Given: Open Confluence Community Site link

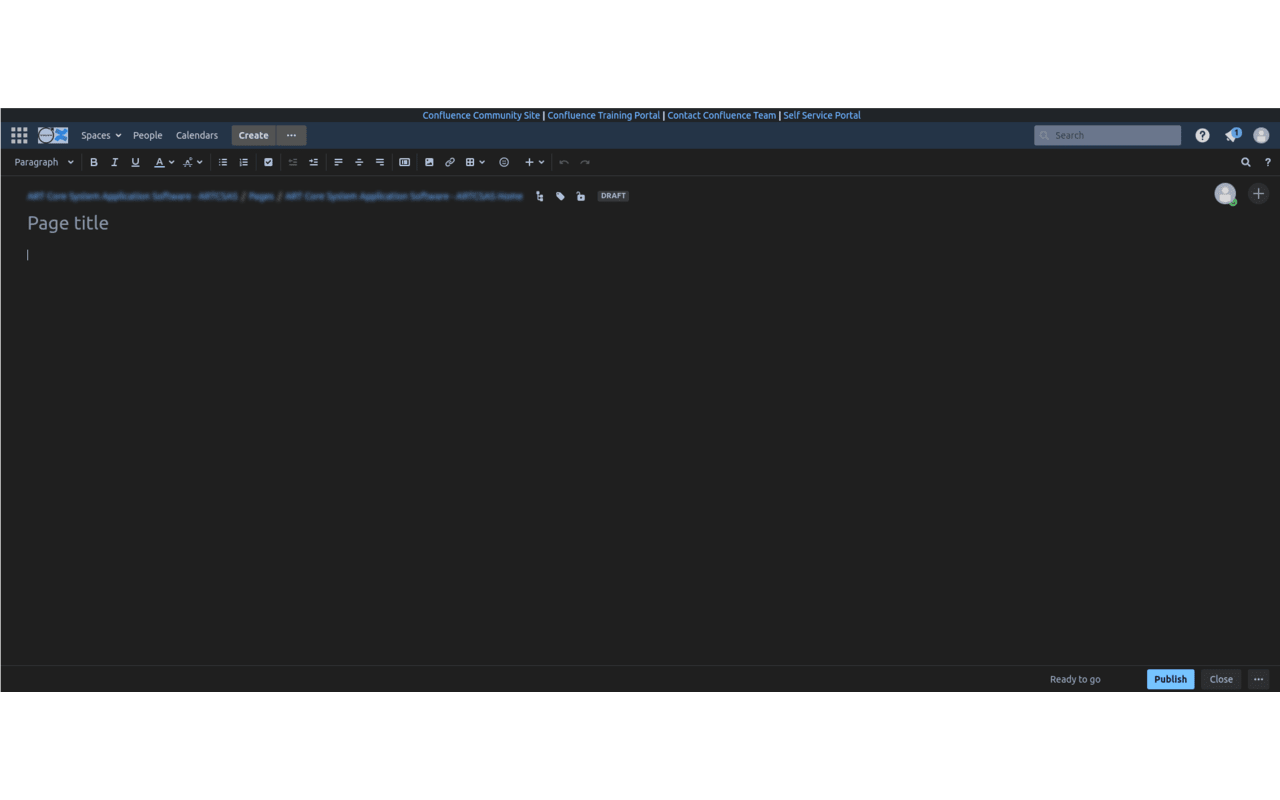Looking at the screenshot, I should 481,115.
